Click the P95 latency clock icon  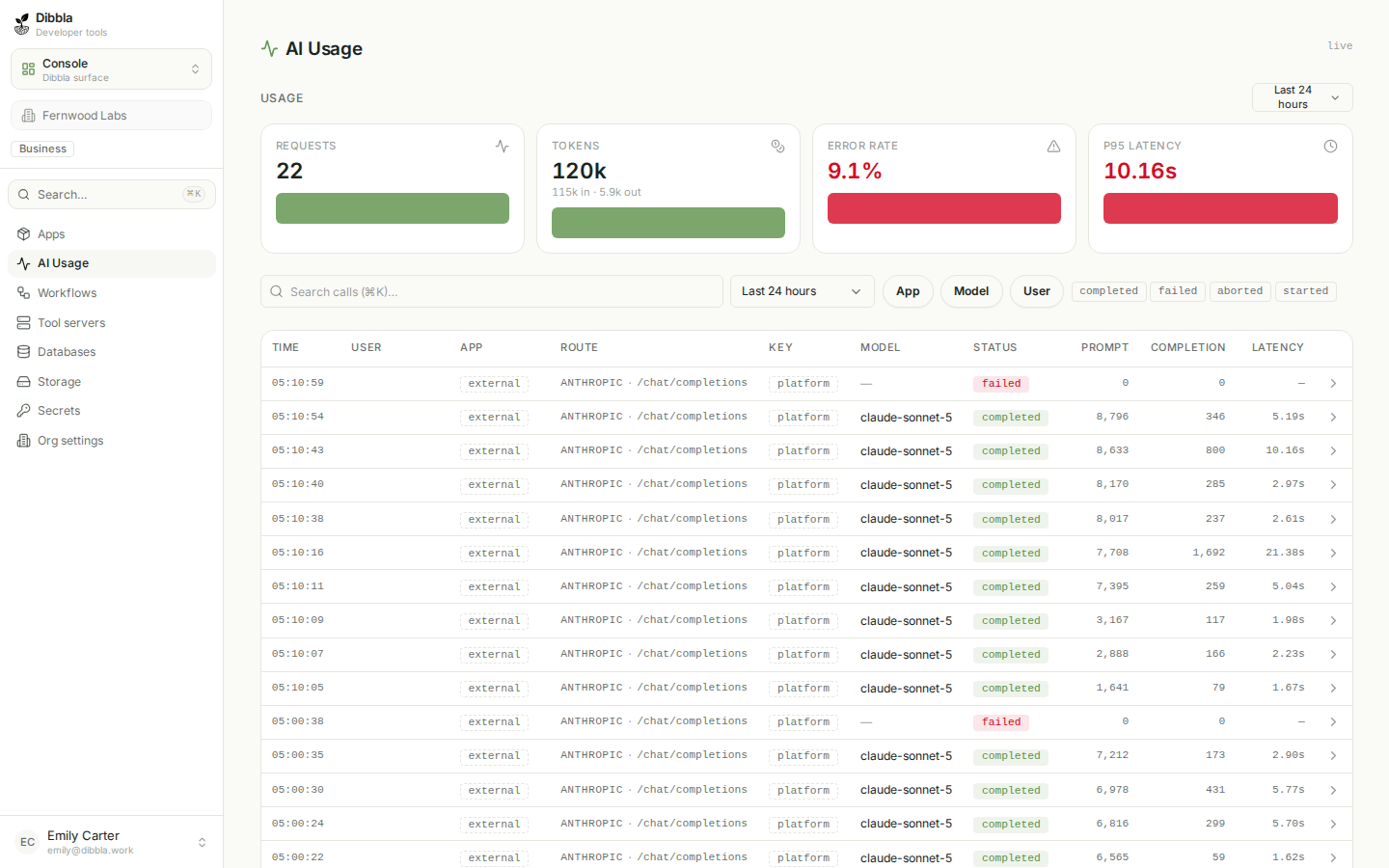(x=1330, y=147)
